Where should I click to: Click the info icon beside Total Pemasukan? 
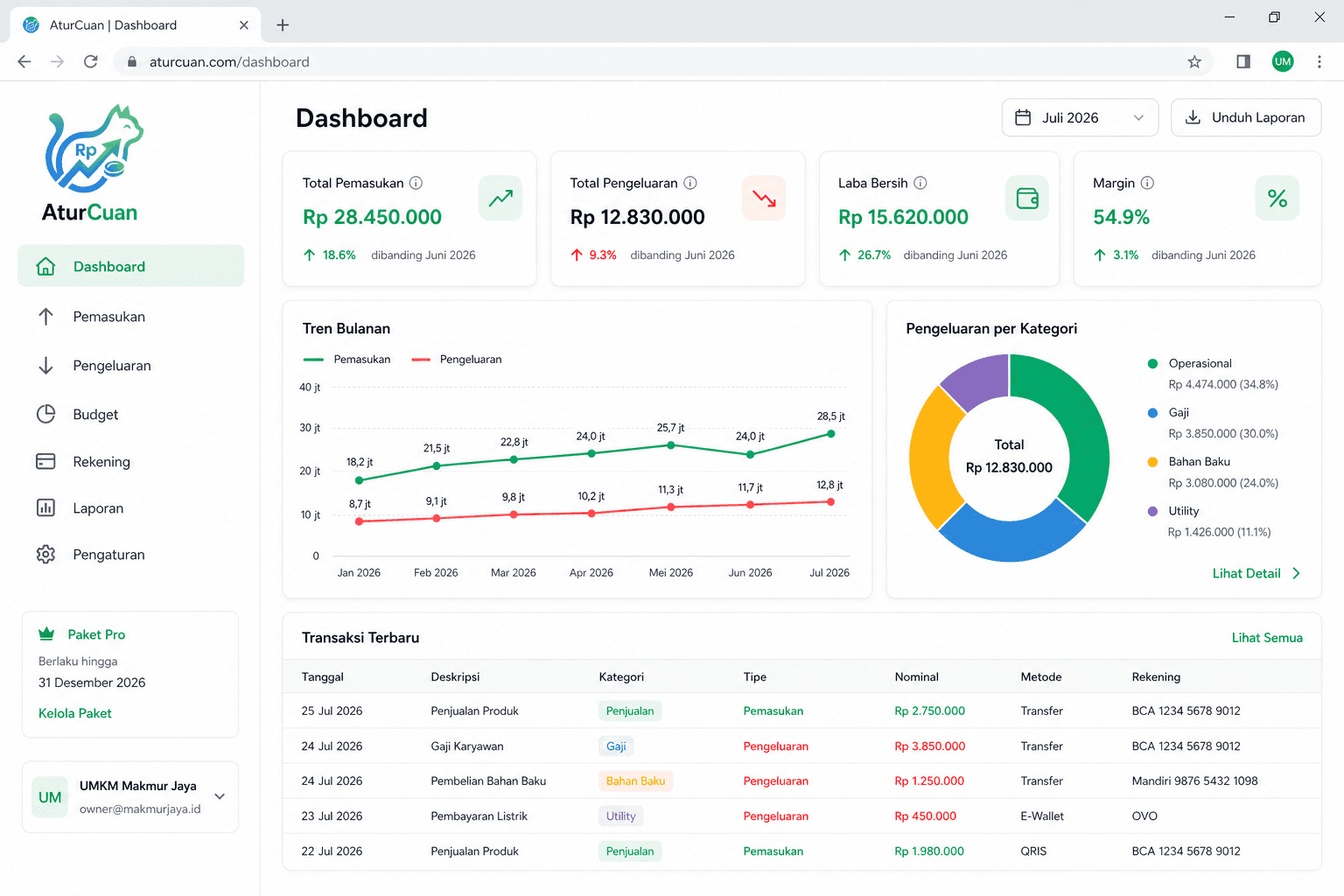tap(416, 183)
